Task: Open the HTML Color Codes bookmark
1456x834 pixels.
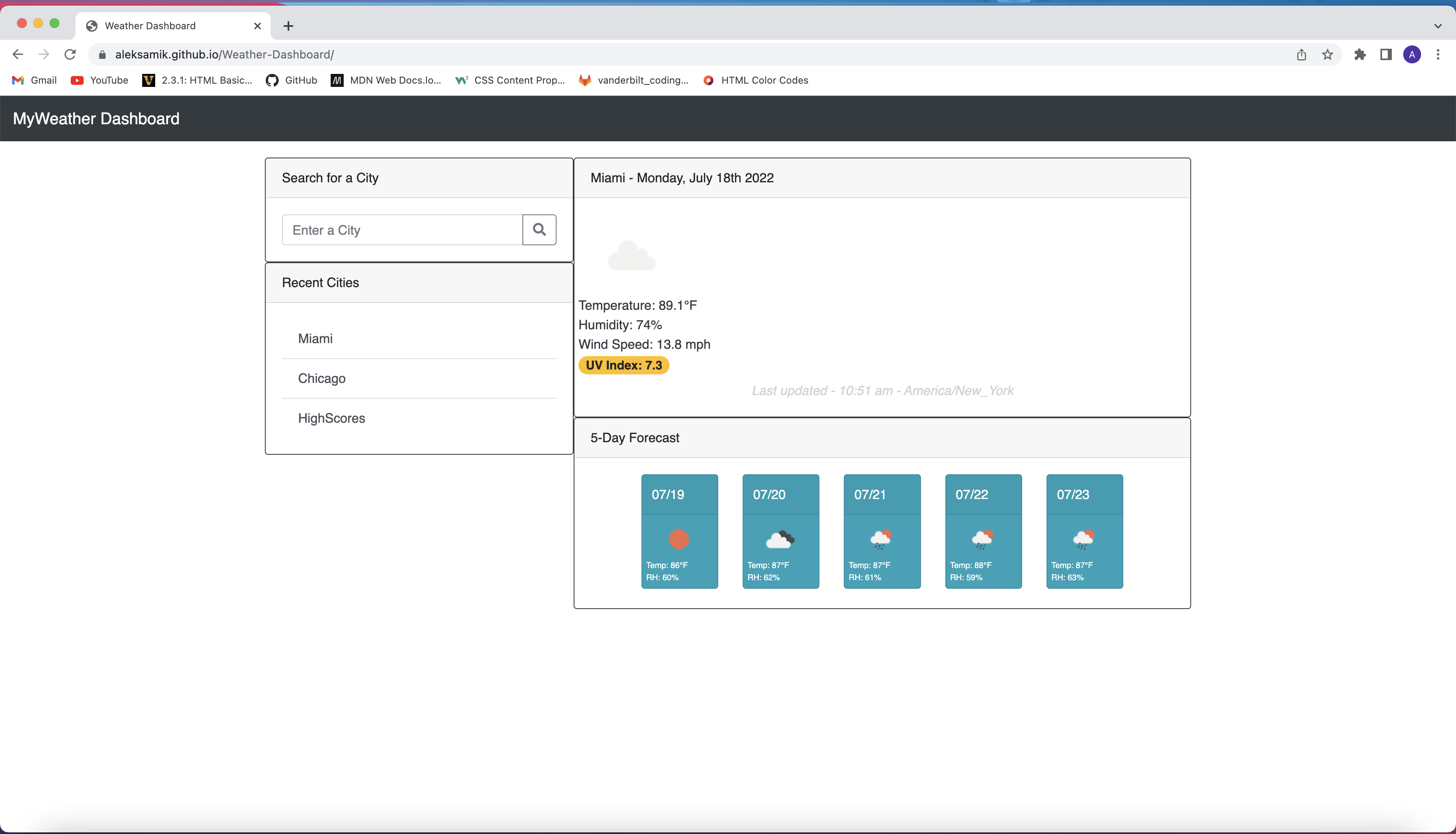Action: [x=755, y=80]
